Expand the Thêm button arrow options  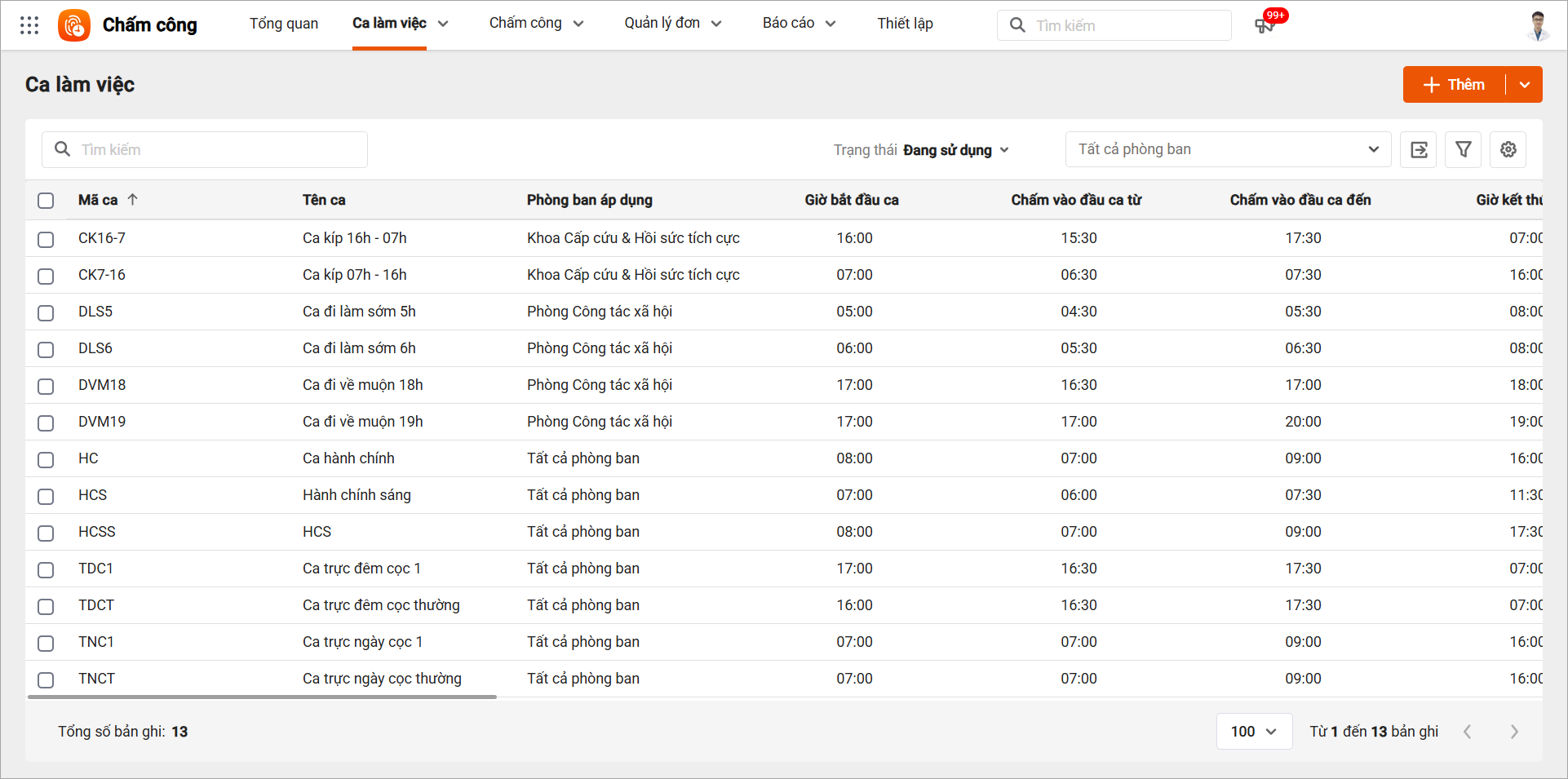tap(1525, 85)
